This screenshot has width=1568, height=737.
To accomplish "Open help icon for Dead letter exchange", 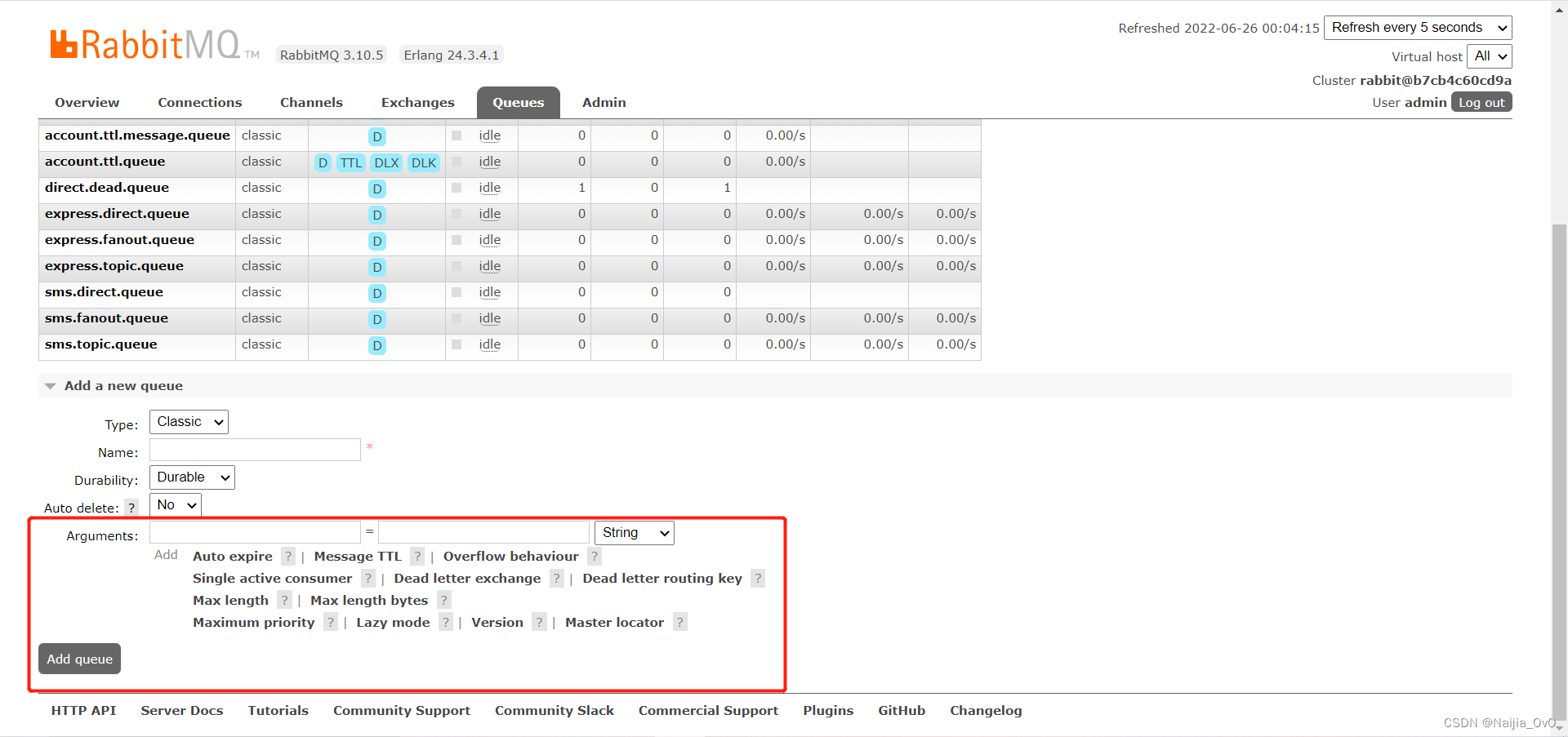I will [557, 579].
